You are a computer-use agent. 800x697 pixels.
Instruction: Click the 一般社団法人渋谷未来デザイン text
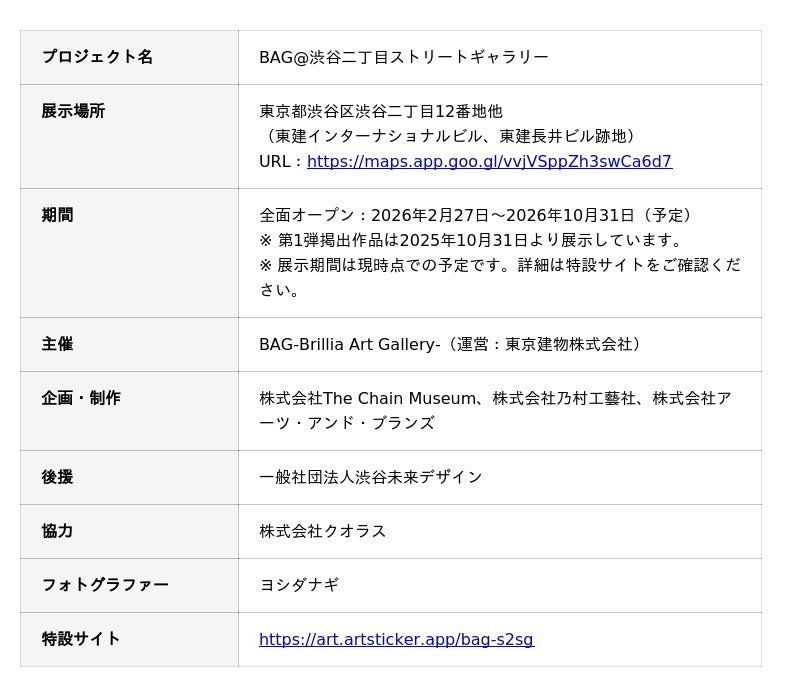(x=370, y=477)
